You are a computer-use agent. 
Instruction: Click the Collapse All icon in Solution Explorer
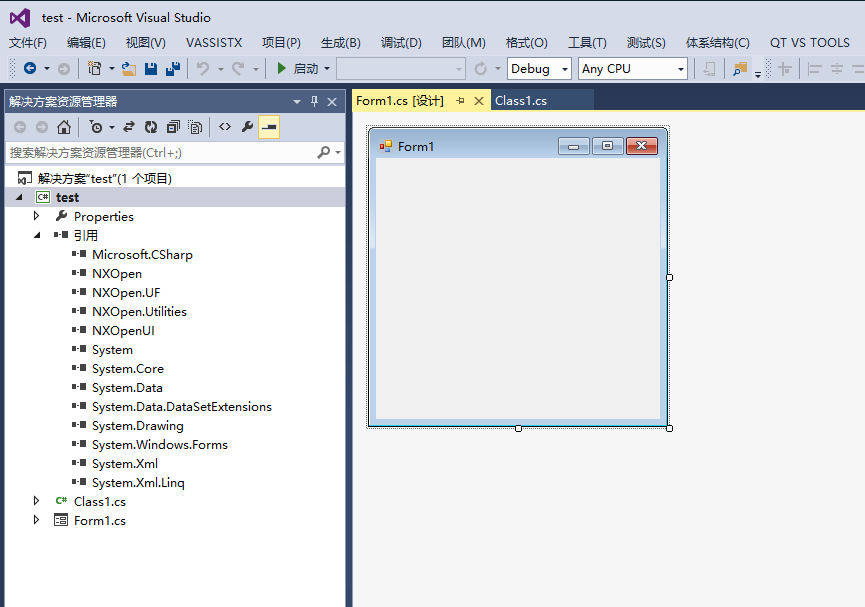coord(173,127)
